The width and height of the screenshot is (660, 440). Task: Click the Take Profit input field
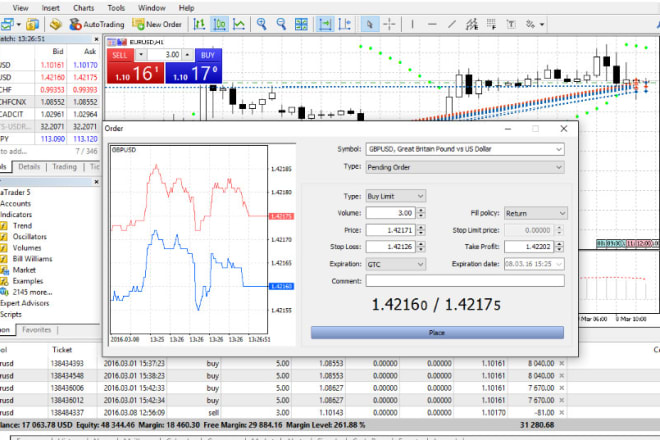pos(530,247)
